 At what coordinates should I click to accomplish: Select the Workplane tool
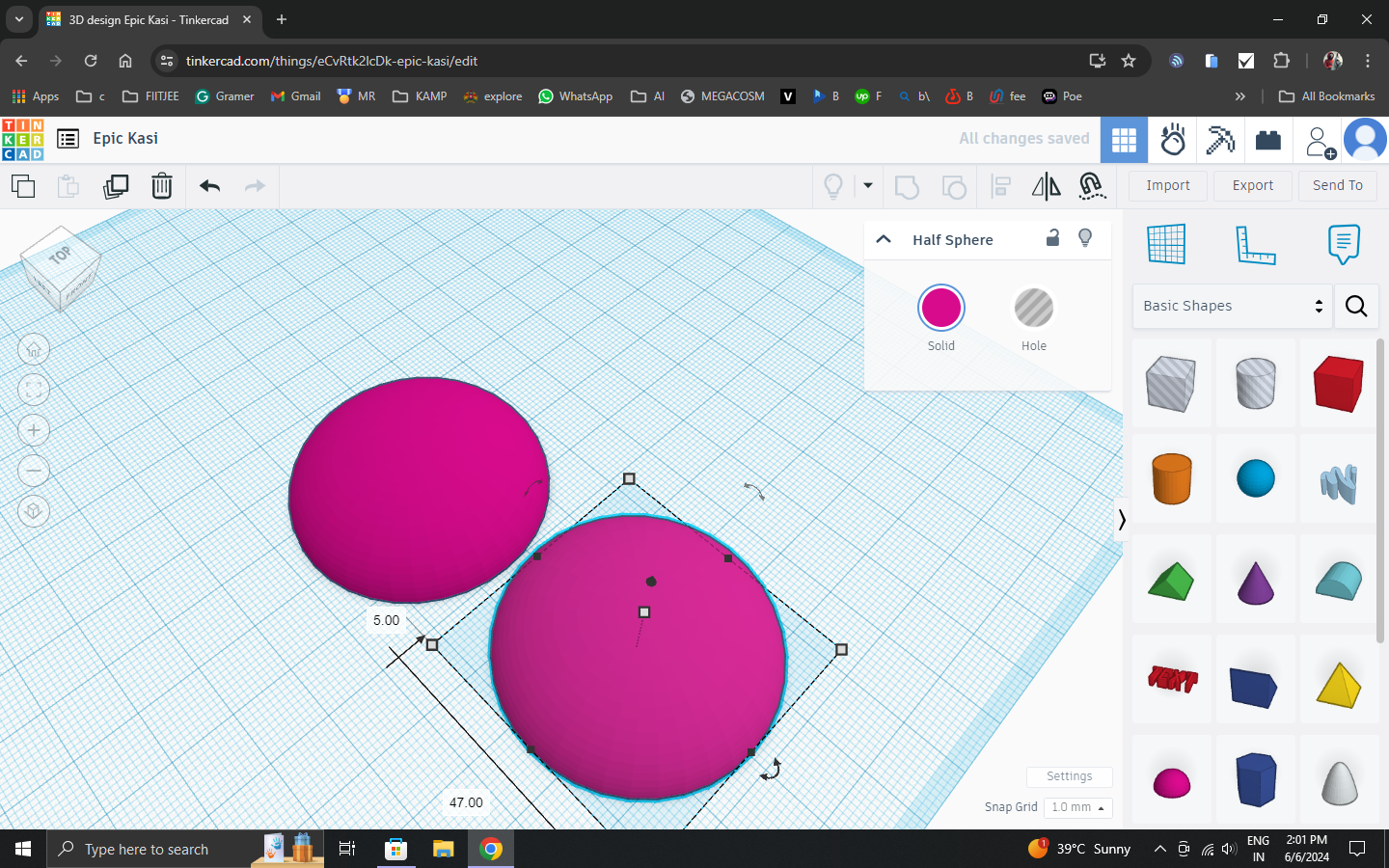click(1166, 244)
